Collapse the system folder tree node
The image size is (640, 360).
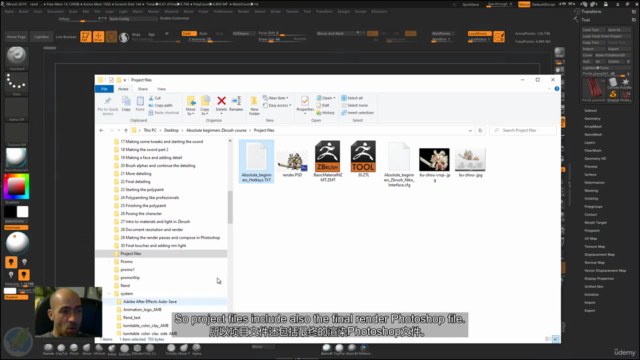tap(109, 293)
